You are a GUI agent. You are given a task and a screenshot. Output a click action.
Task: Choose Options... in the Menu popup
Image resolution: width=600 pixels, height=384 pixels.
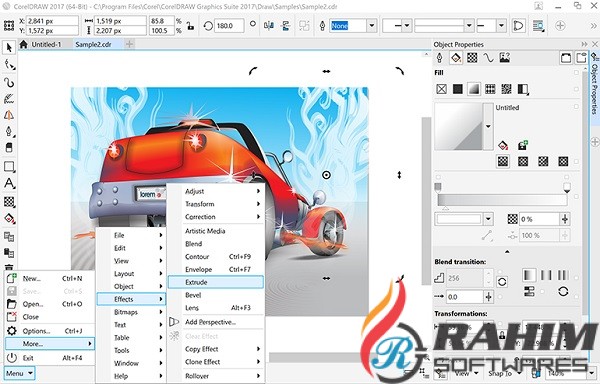click(x=49, y=331)
